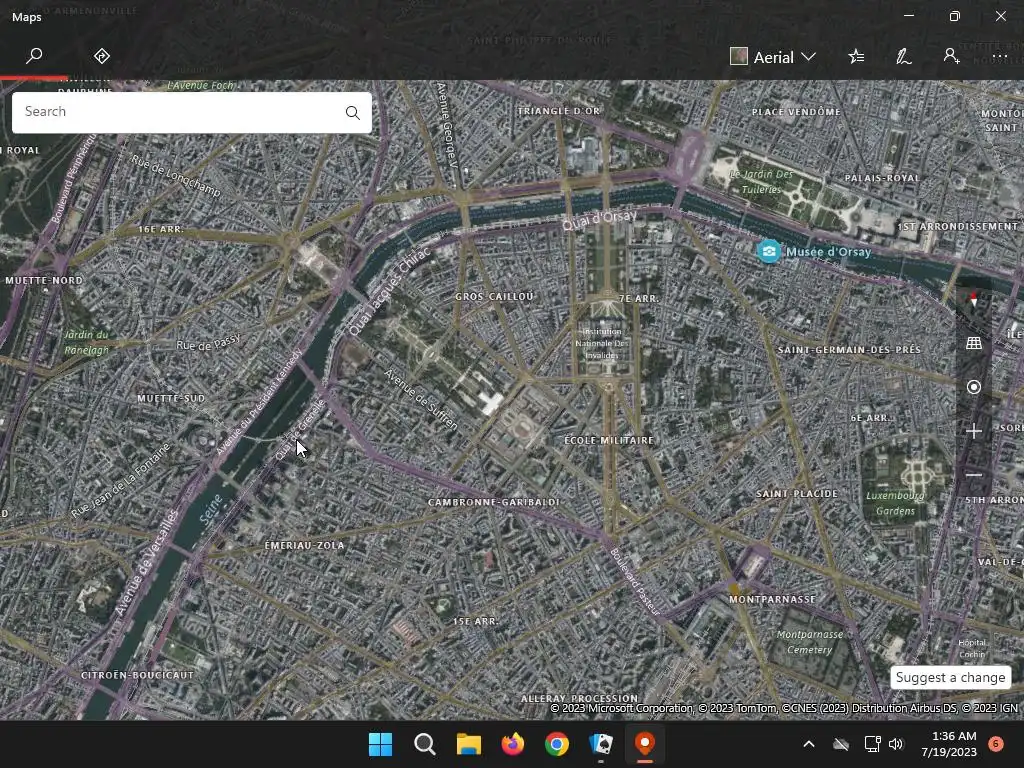Expand the system tray hidden icons chevron
1024x768 pixels.
tap(808, 744)
